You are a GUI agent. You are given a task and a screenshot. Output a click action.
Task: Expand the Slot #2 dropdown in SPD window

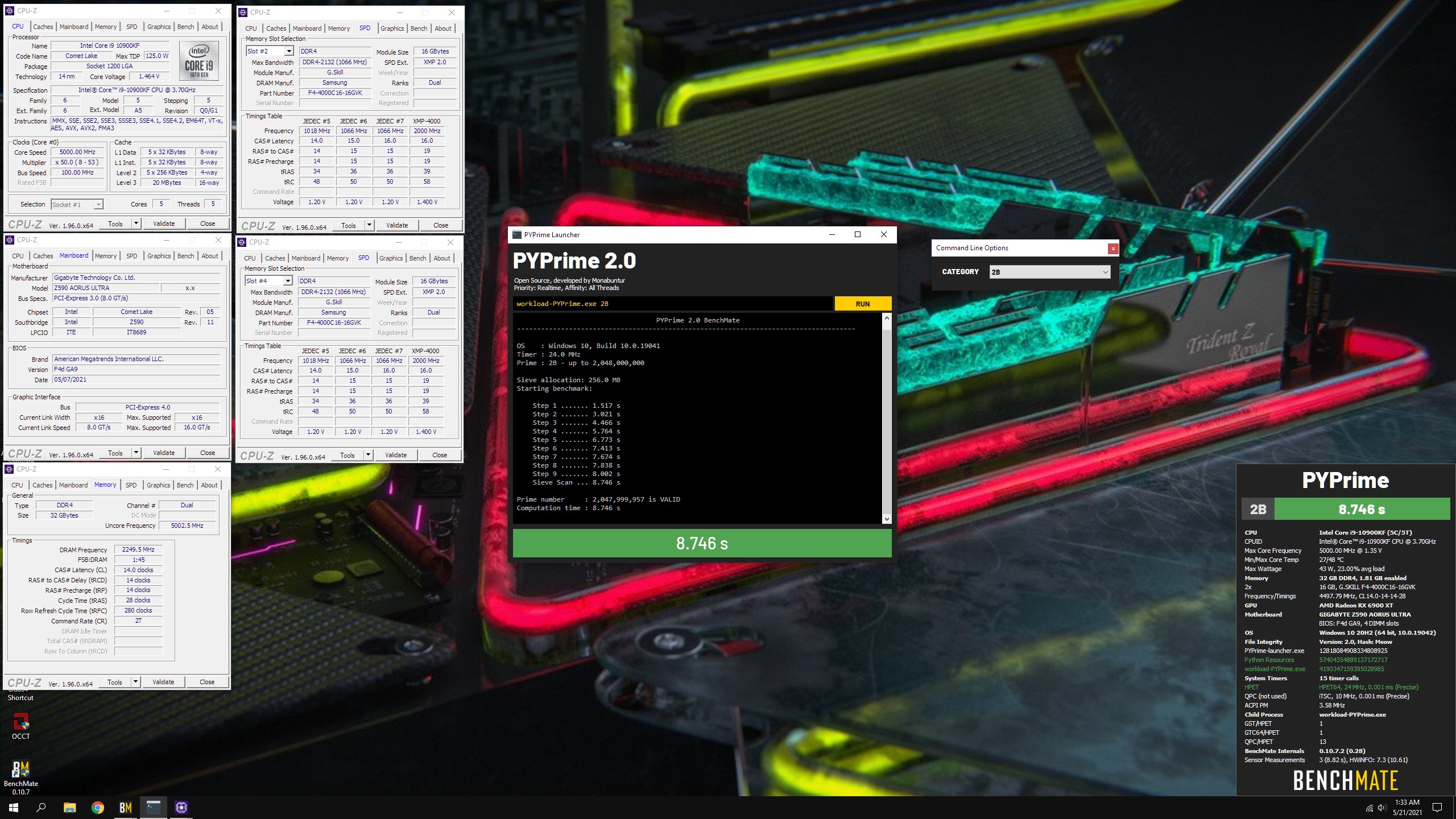289,51
